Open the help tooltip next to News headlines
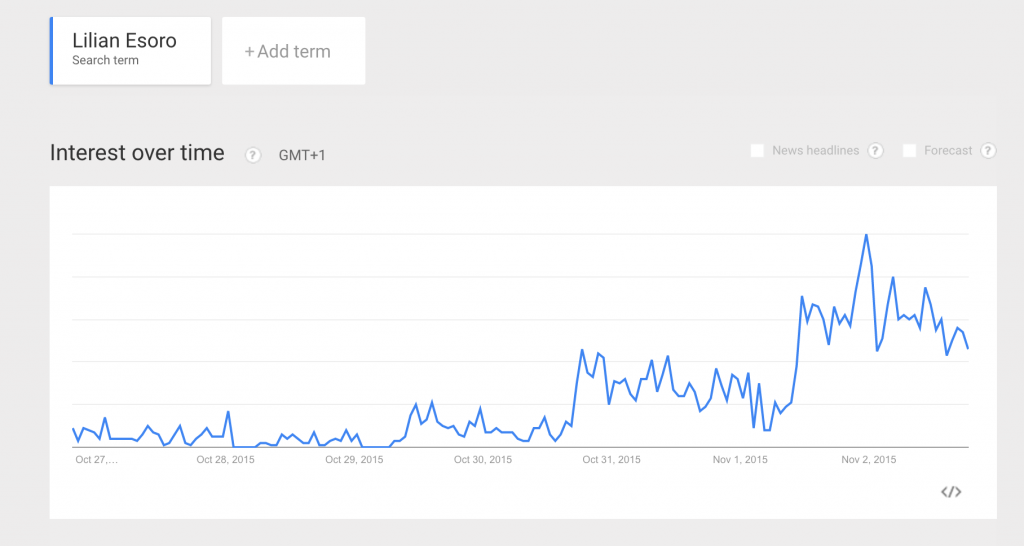Image resolution: width=1024 pixels, height=546 pixels. 875,151
